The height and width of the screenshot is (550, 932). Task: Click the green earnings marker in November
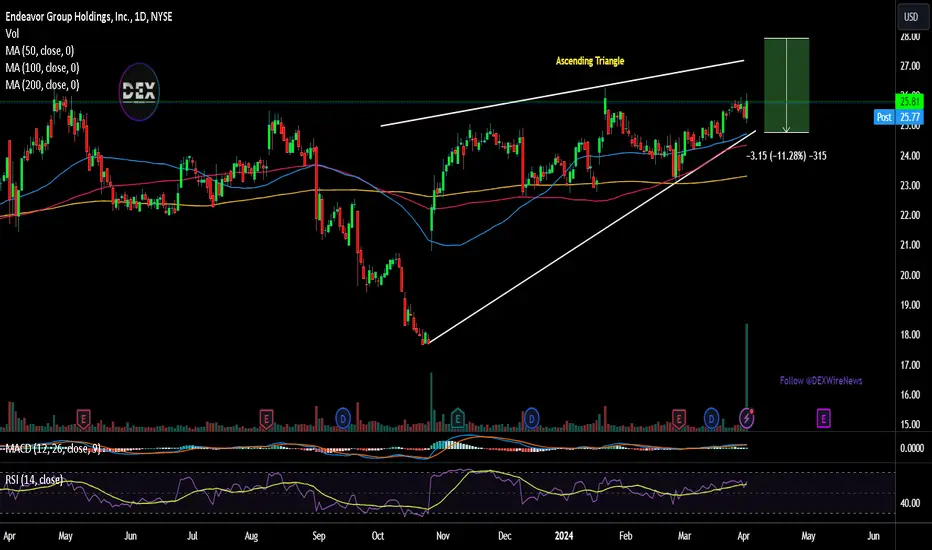[x=457, y=419]
